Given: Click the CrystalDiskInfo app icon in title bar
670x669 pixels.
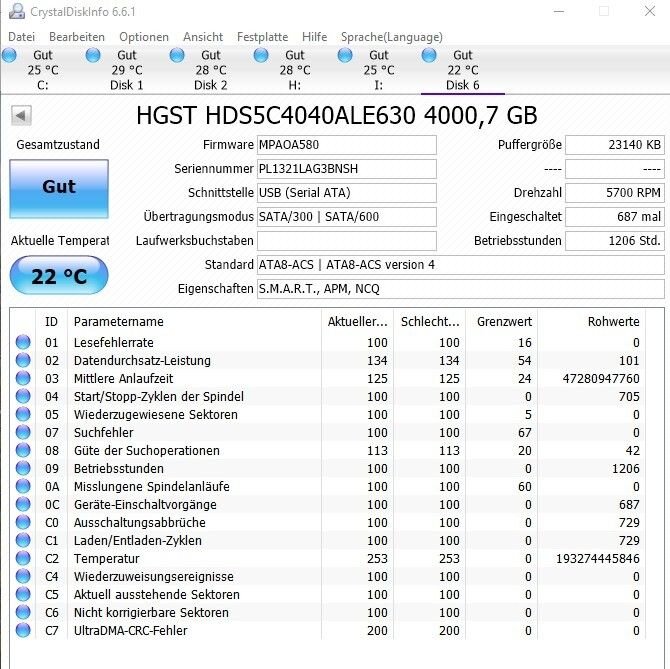Looking at the screenshot, I should coord(17,11).
